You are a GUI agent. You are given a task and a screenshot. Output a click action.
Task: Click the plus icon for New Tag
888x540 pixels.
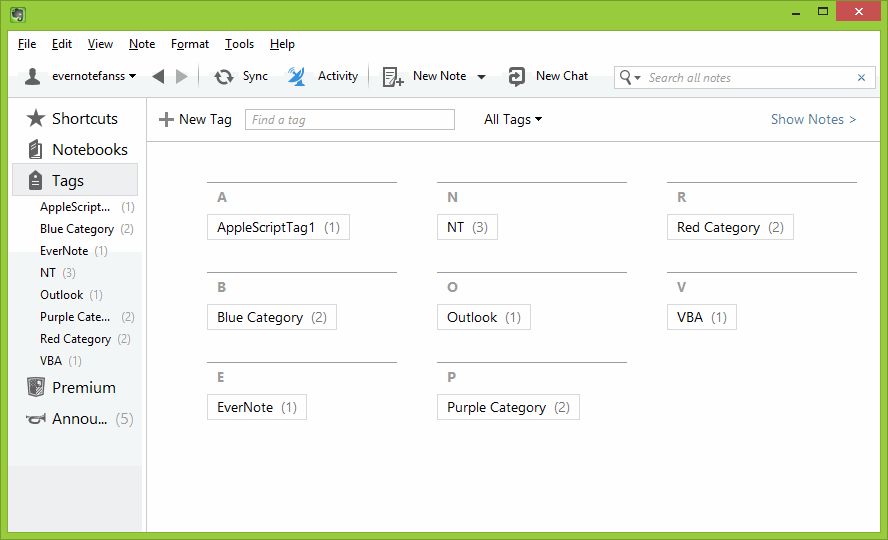click(x=166, y=119)
